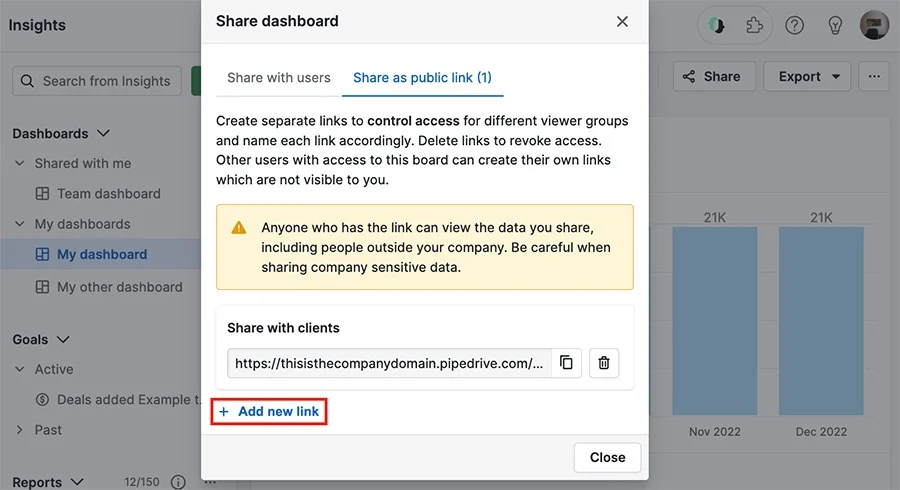Close the Share dashboard dialog with X
The image size is (900, 490).
[x=622, y=22]
